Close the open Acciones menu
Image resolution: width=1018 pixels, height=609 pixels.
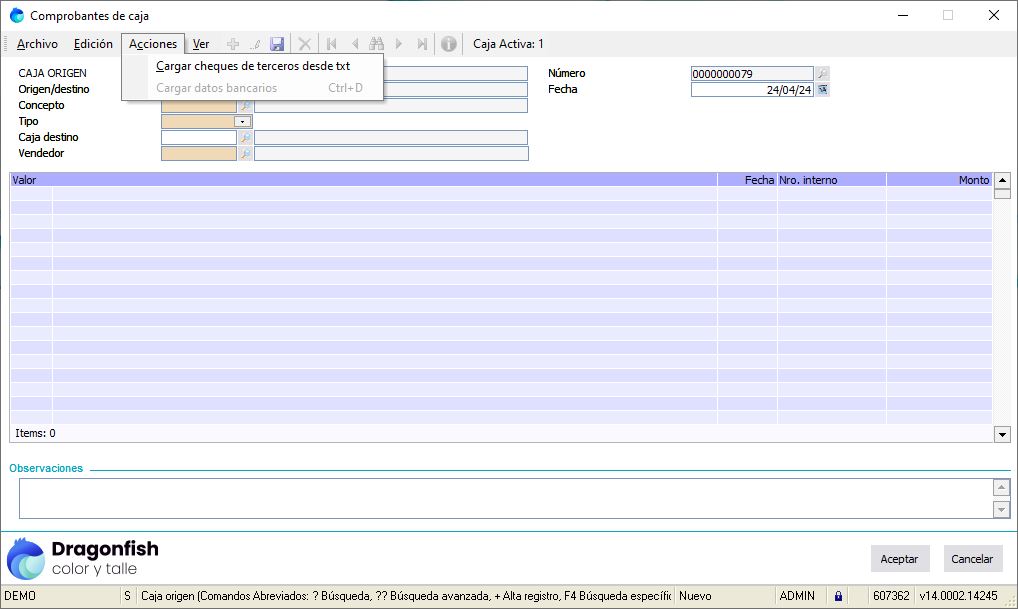(x=153, y=44)
